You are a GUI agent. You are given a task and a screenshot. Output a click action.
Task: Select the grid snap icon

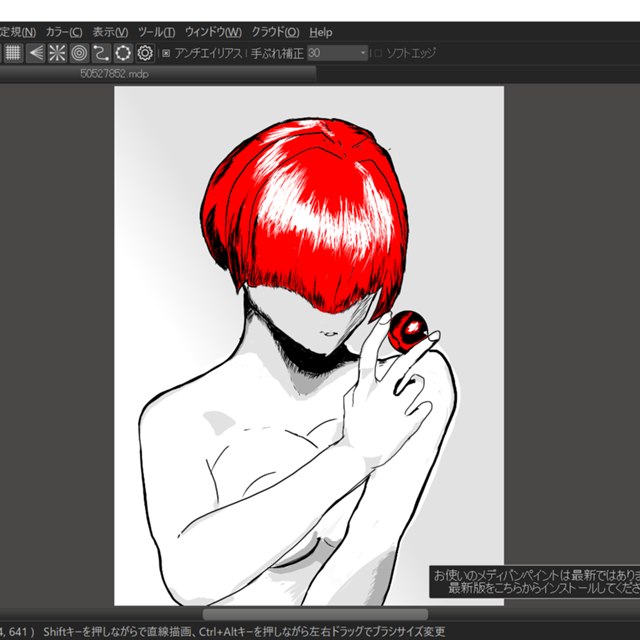click(x=14, y=53)
